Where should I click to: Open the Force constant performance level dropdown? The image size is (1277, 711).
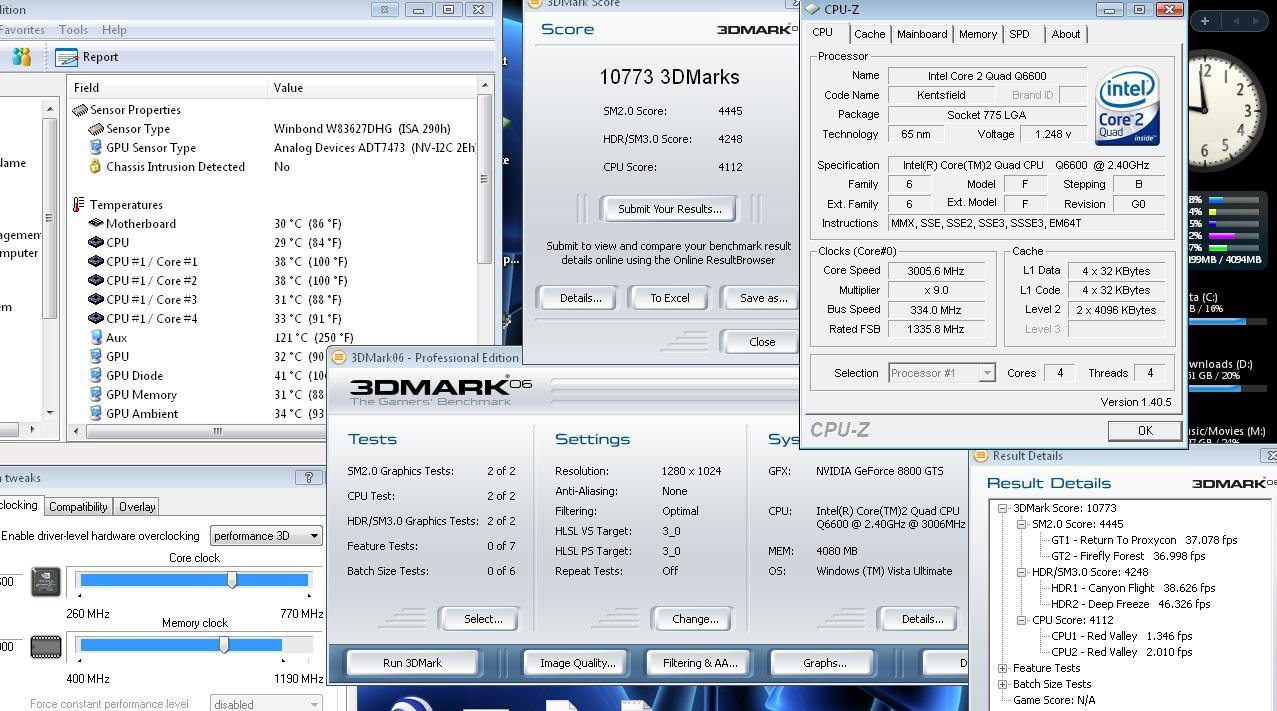[x=266, y=704]
